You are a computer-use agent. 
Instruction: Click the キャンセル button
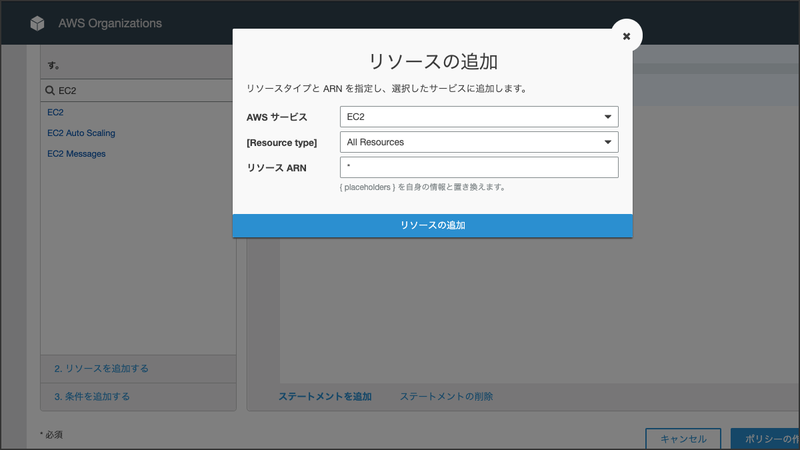(683, 439)
